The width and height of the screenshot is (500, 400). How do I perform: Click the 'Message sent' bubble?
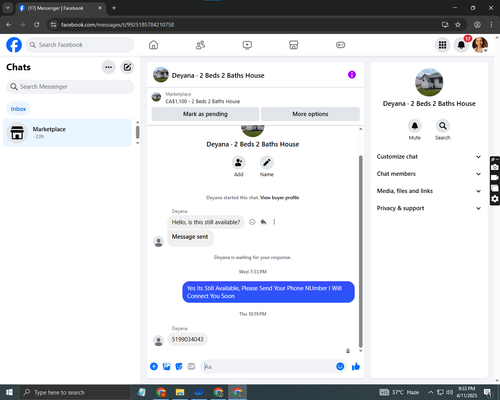[190, 237]
